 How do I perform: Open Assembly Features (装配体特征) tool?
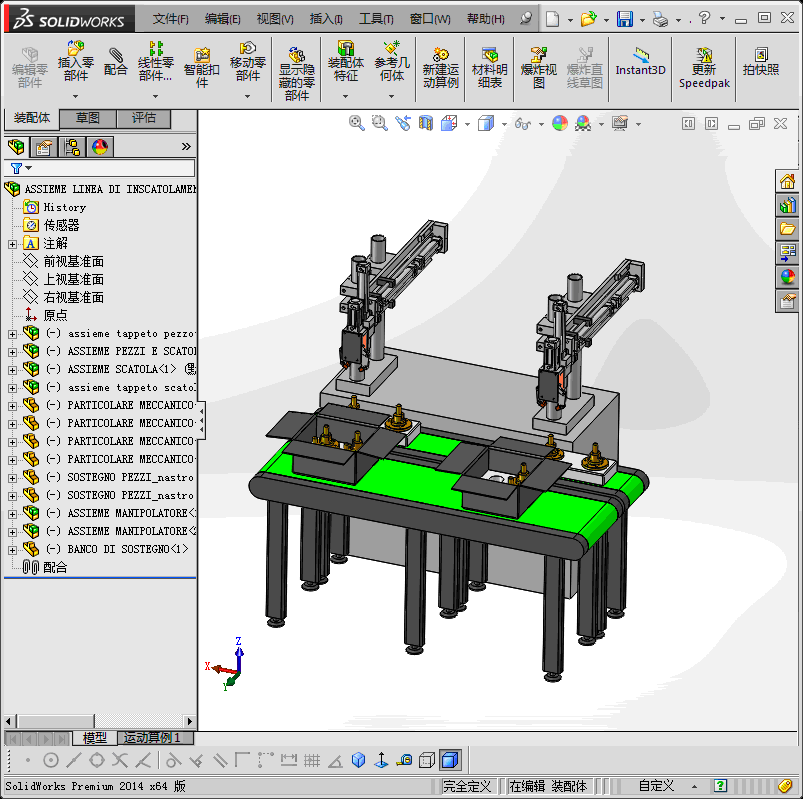tap(346, 61)
